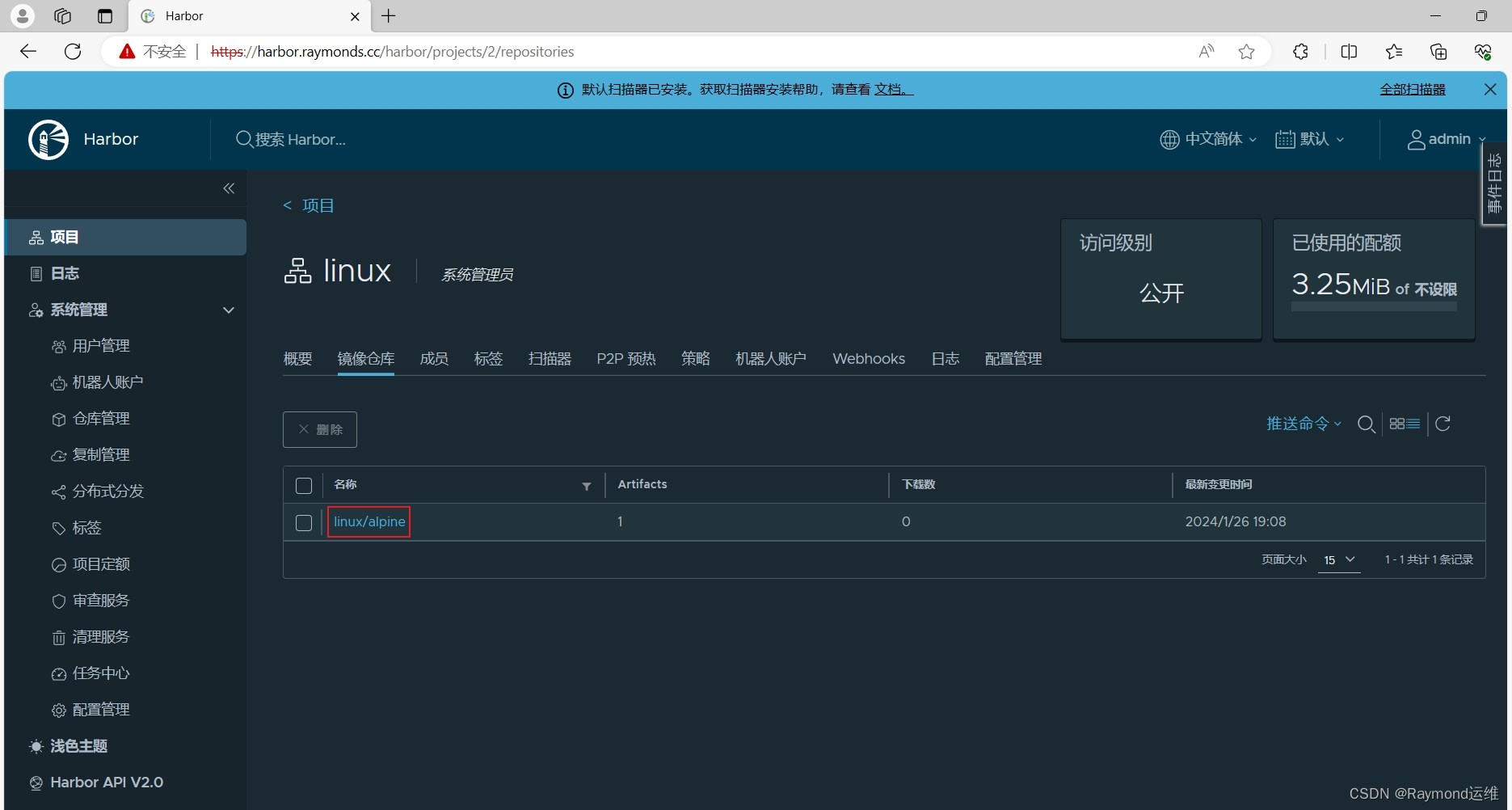Open the 成员 tab

click(434, 359)
